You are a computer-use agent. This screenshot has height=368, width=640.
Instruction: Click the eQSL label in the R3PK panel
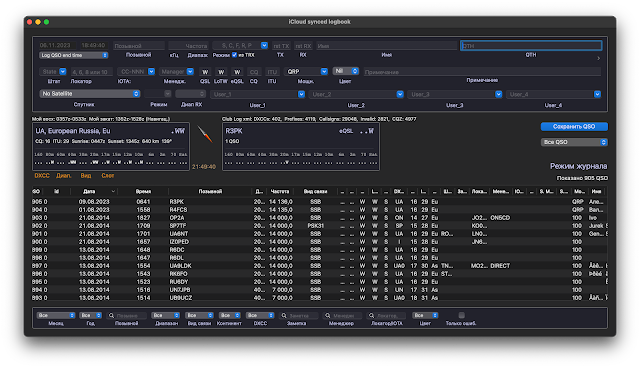346,131
